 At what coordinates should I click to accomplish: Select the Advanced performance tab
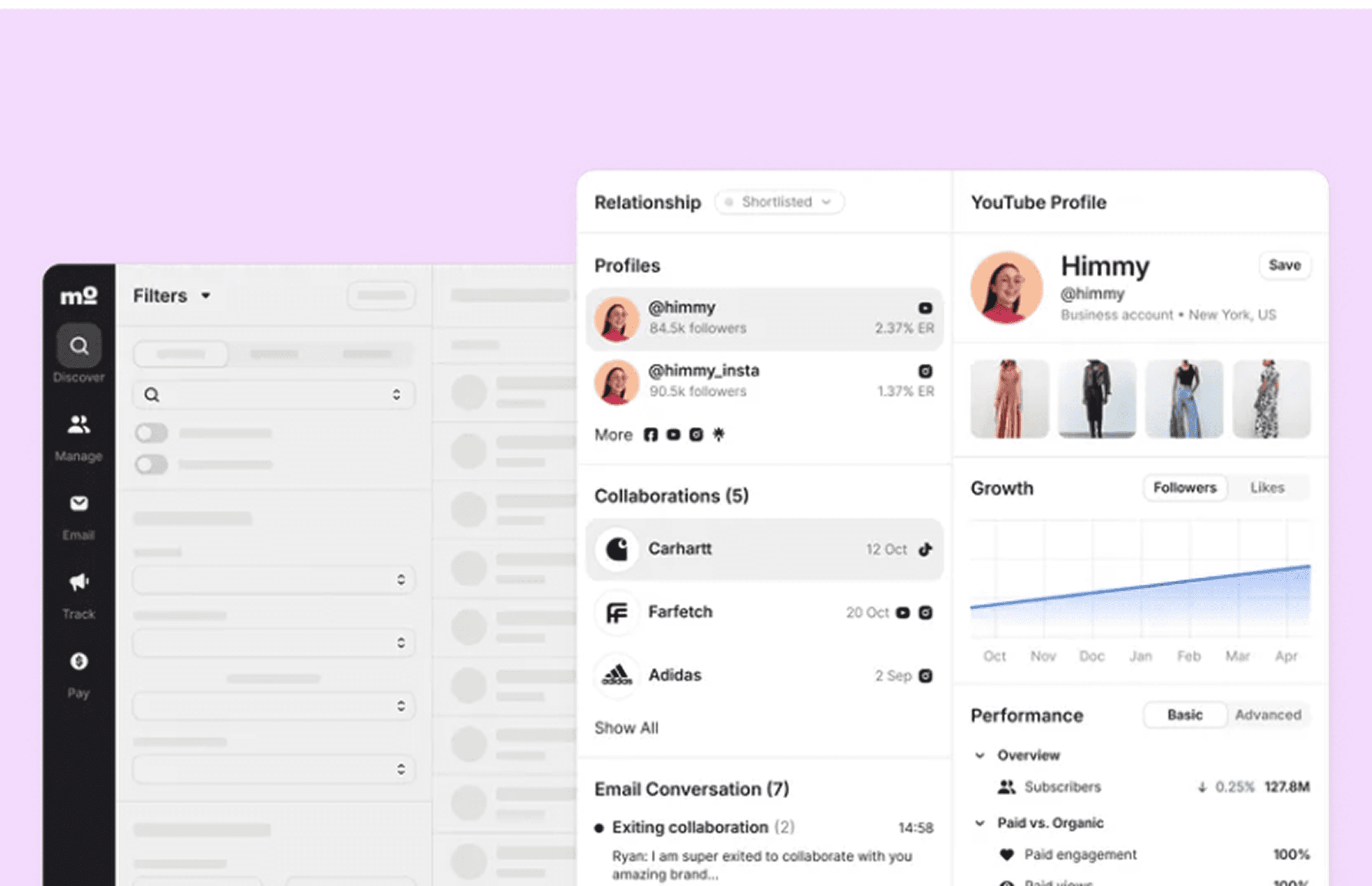[1268, 714]
